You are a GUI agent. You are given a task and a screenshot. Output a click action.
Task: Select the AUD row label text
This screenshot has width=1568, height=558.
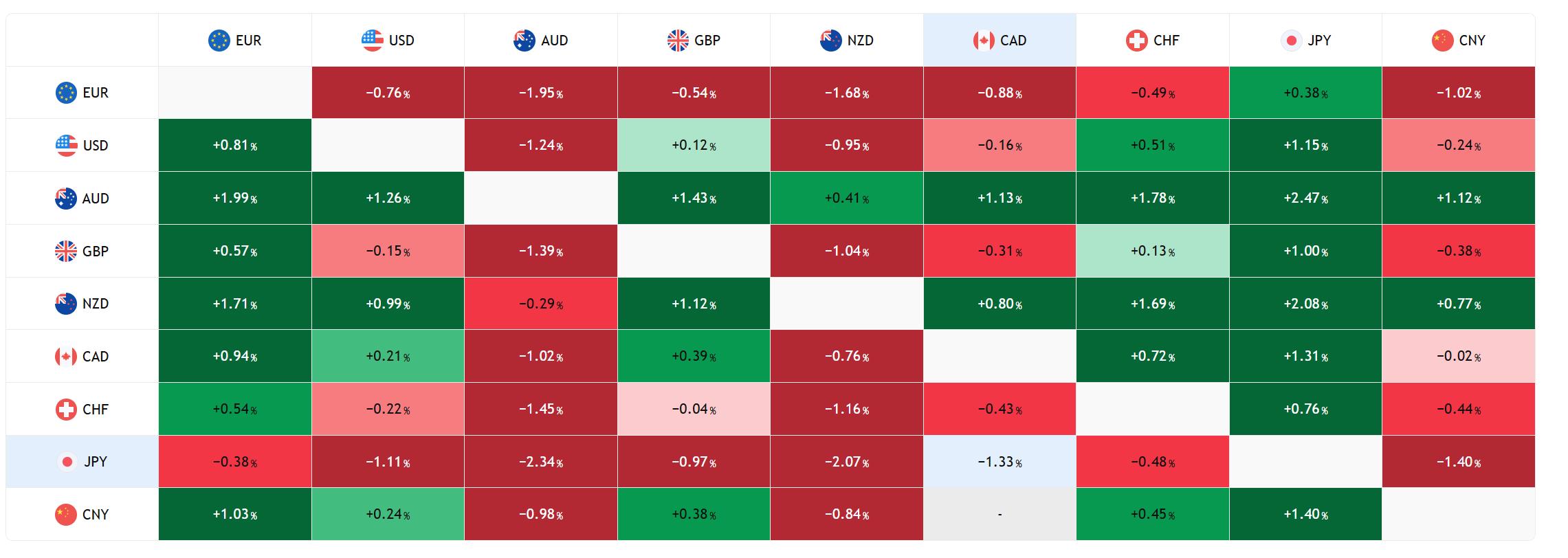tap(96, 199)
